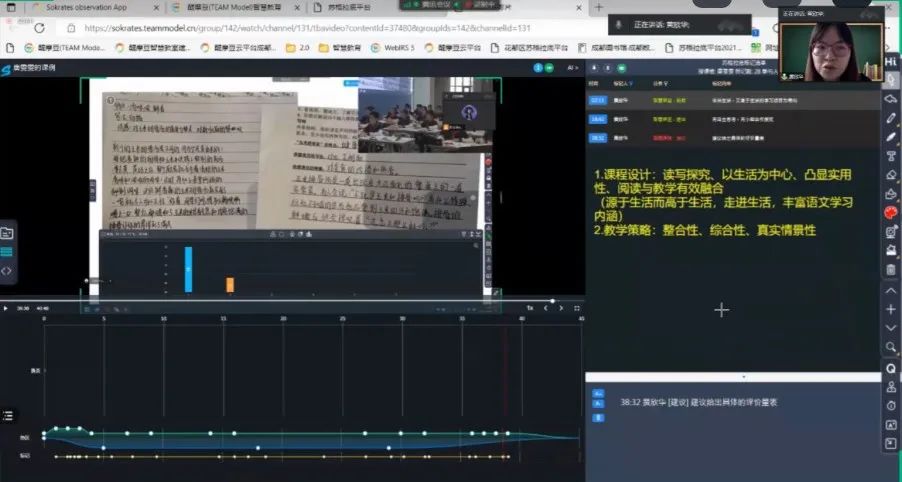Click the up chevron in right toolbar
The width and height of the screenshot is (902, 482).
(x=891, y=289)
